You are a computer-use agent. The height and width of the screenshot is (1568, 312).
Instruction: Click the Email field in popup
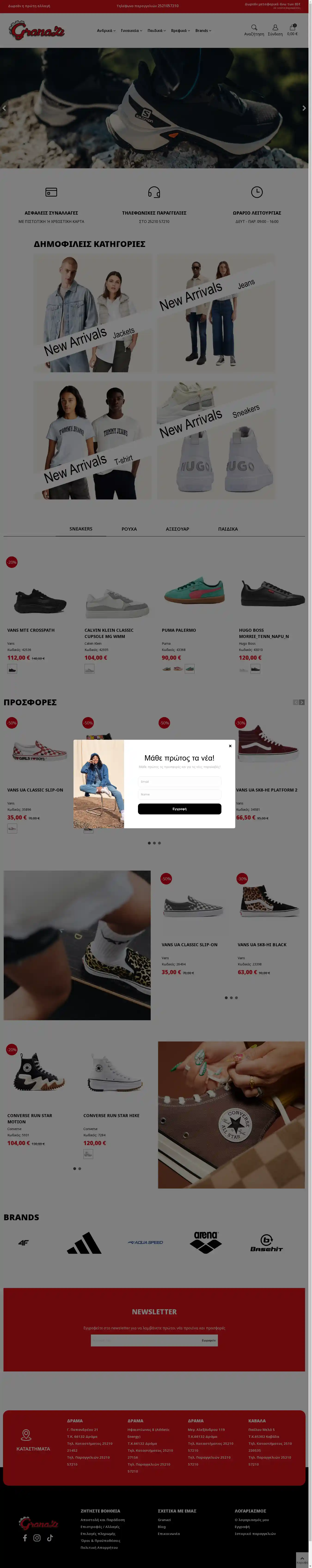(x=179, y=782)
